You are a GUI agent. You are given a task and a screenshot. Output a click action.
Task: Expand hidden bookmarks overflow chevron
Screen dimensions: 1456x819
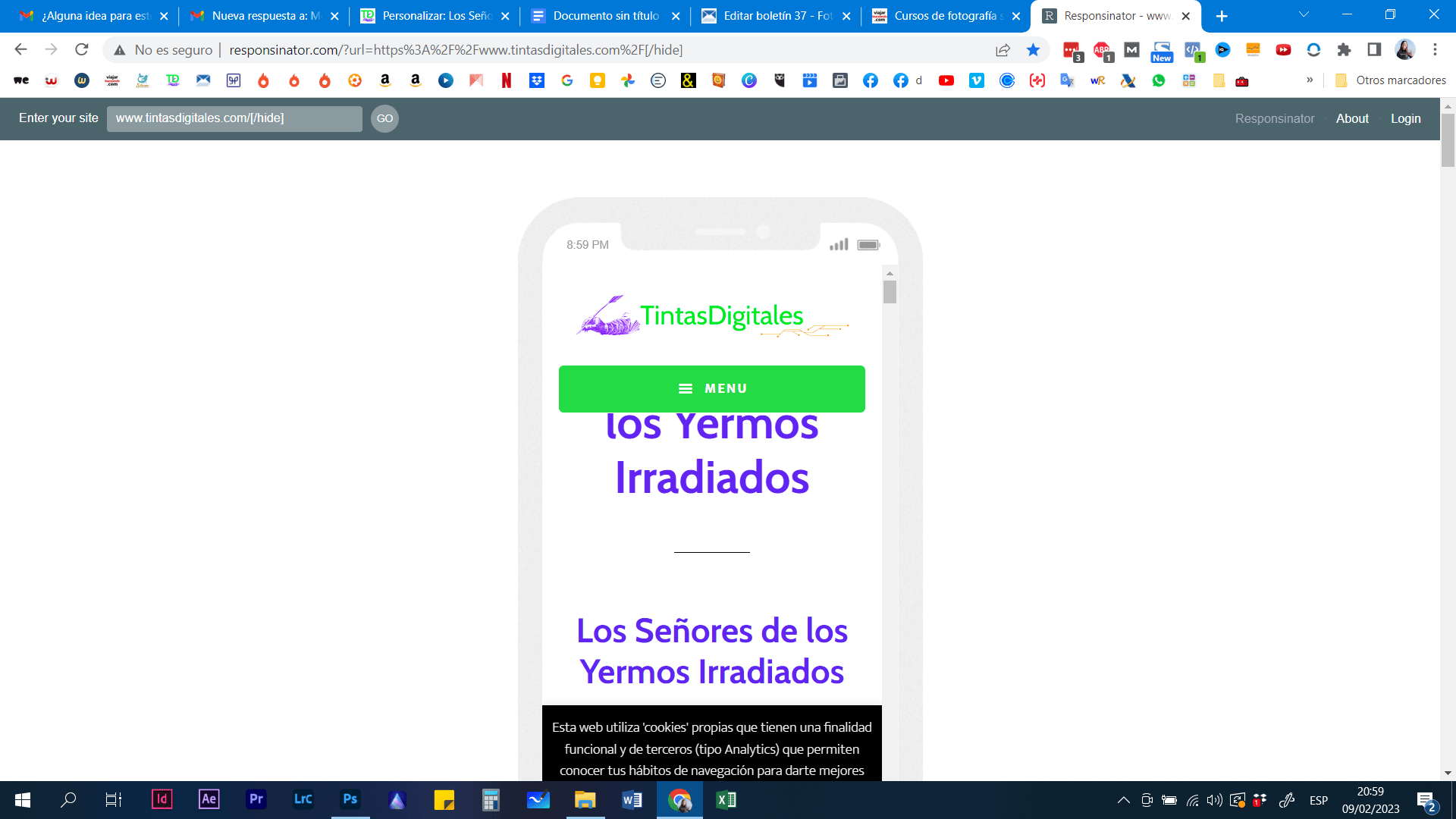pos(1310,80)
